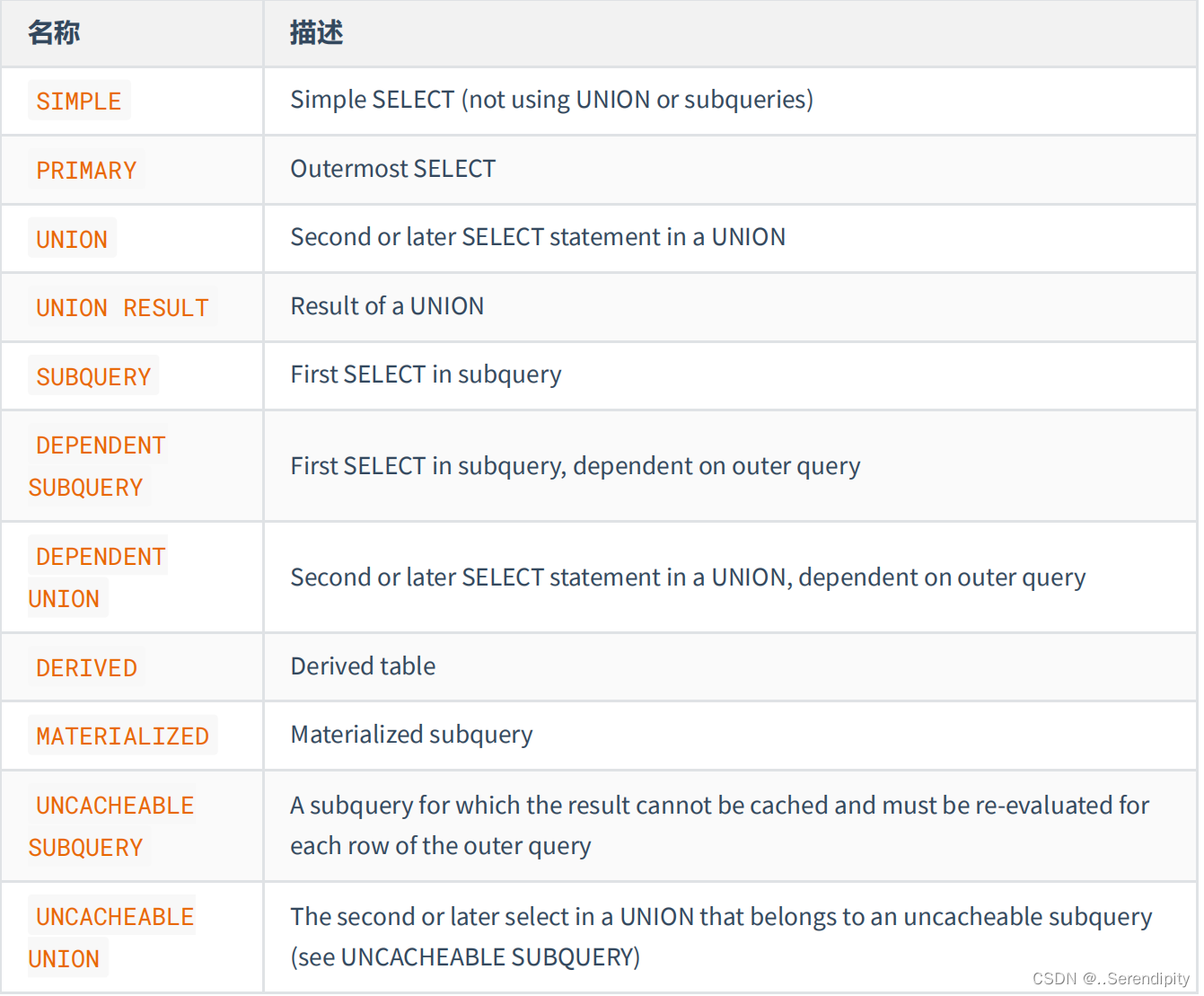This screenshot has height=996, width=1204.
Task: Click the 'Outermost SELECT' description text
Action: click(392, 169)
